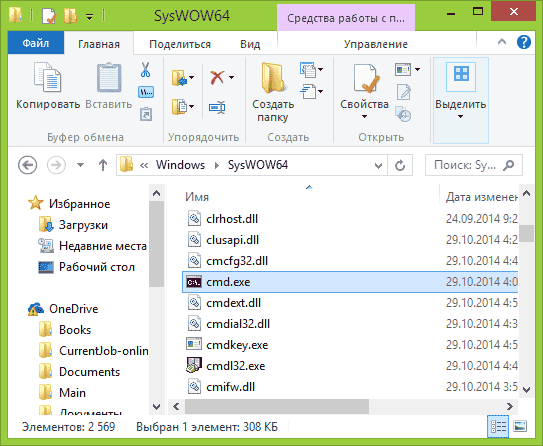Click the quick access Properties icon in title bar
The image size is (543, 446).
click(49, 16)
